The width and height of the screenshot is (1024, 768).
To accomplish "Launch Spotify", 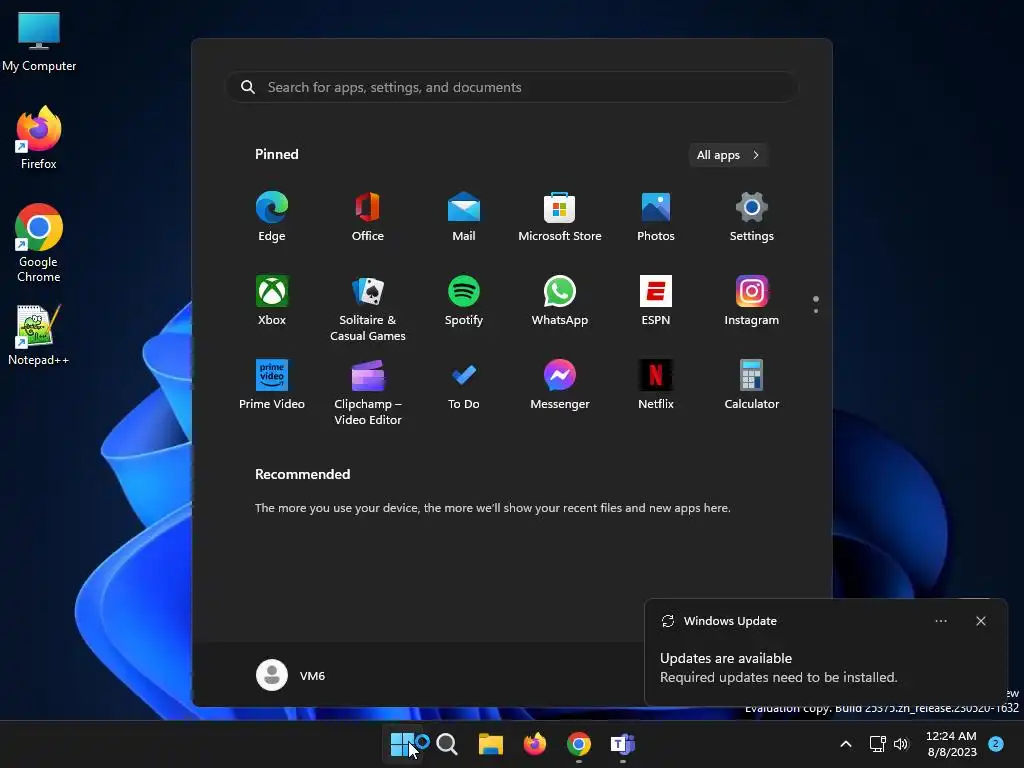I will tap(464, 301).
